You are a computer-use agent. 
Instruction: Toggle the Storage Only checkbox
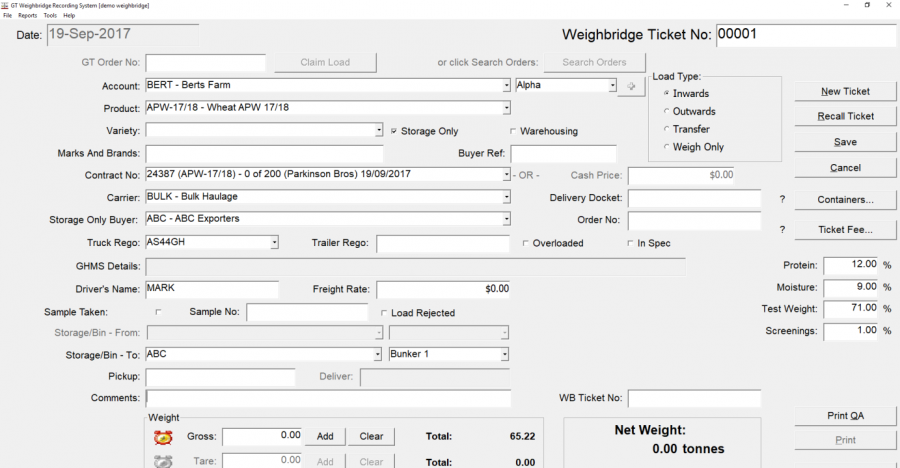tap(394, 131)
